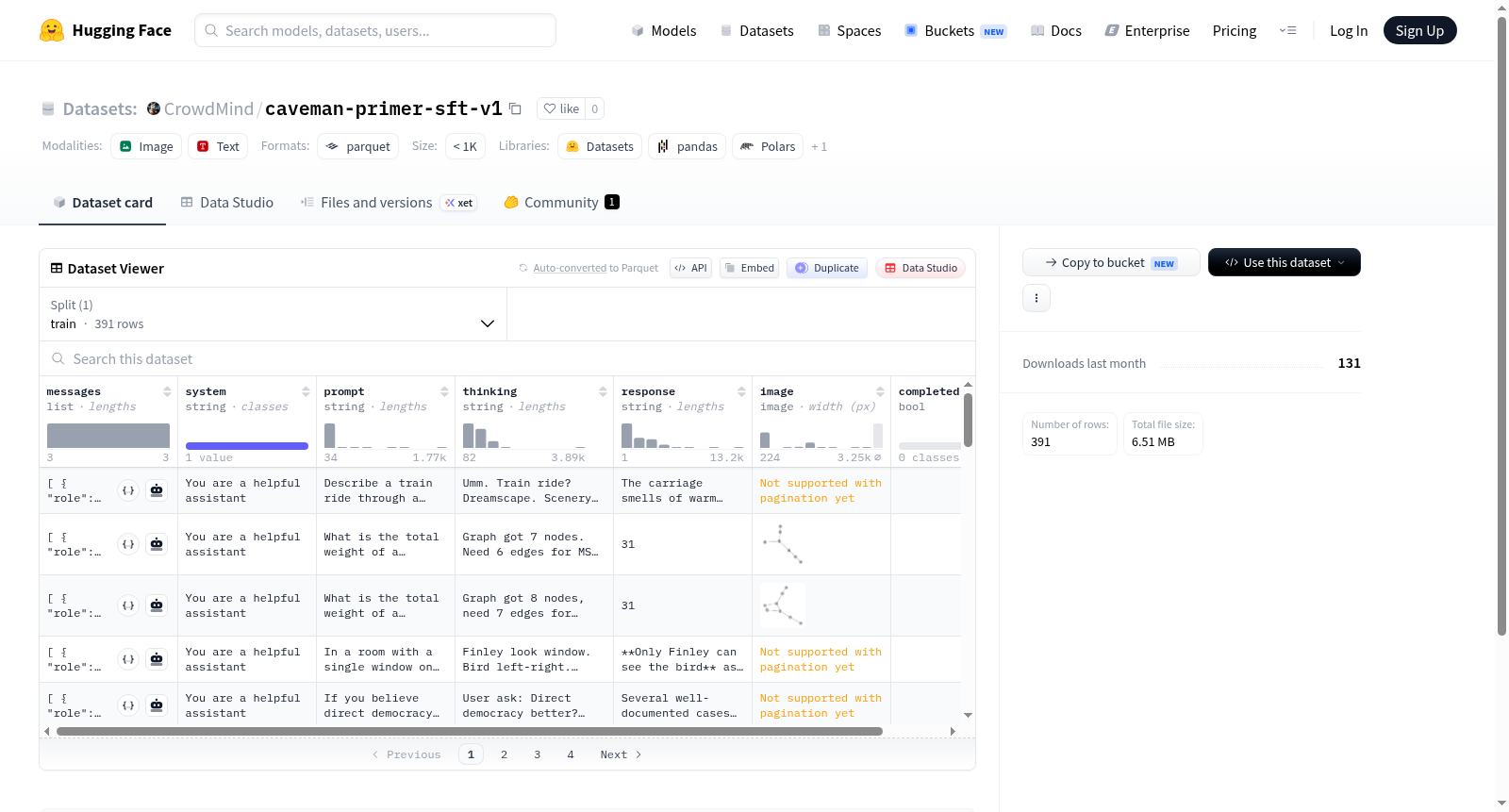Screen dimensions: 1509x812
Task: Click the Embed button
Action: 749,268
